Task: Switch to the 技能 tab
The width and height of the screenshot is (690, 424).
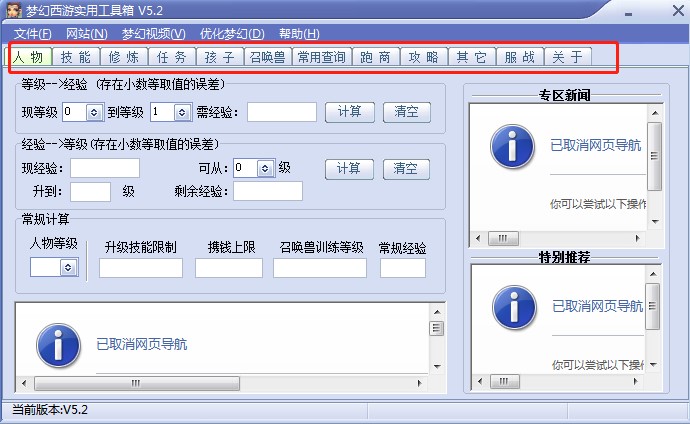Action: 76,57
